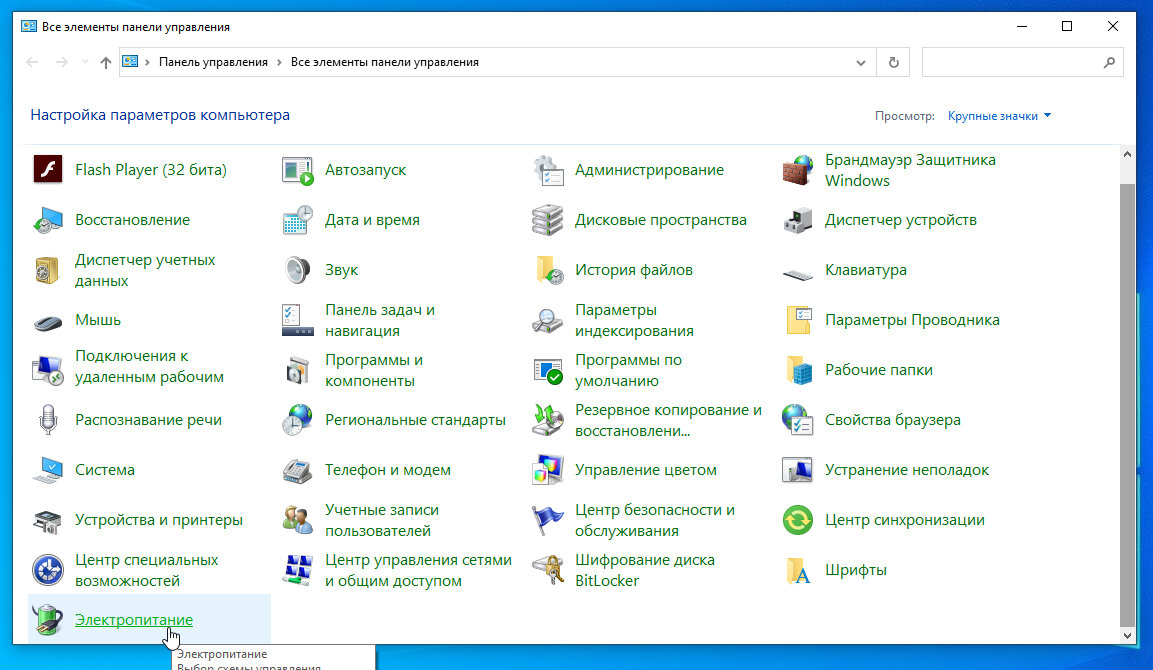The image size is (1153, 670).
Task: Click the Центр синхронизации green icon
Action: 798,520
